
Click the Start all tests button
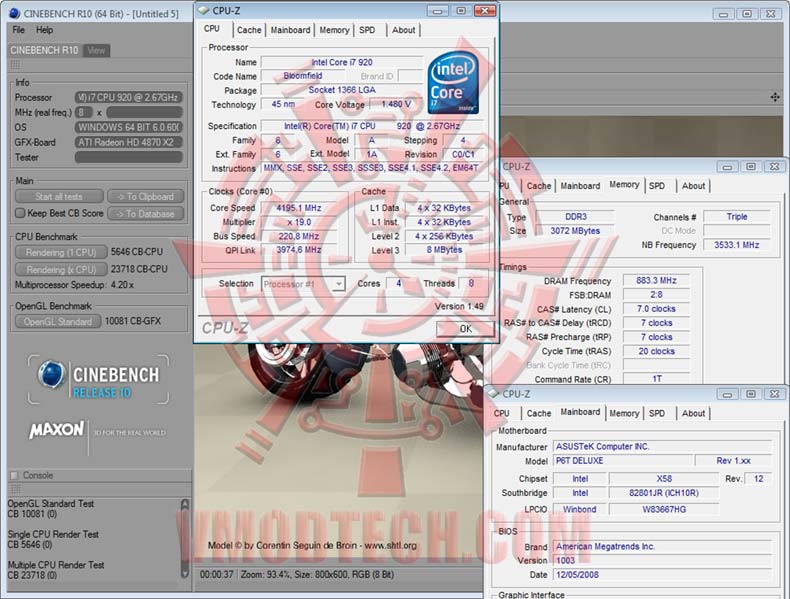click(x=59, y=196)
